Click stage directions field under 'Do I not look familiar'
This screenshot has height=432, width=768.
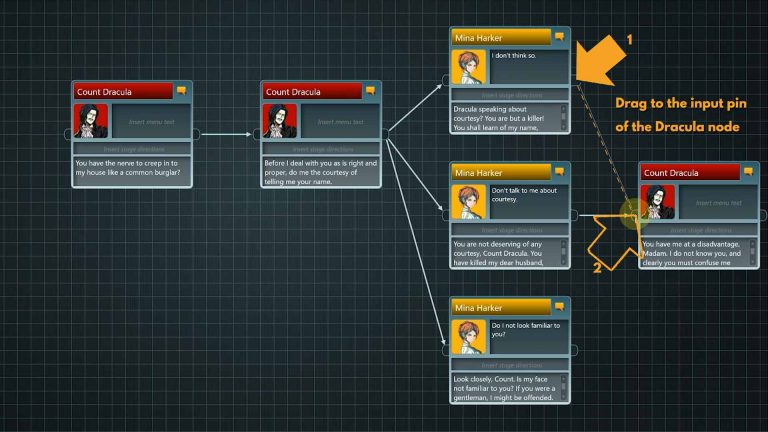coord(510,365)
